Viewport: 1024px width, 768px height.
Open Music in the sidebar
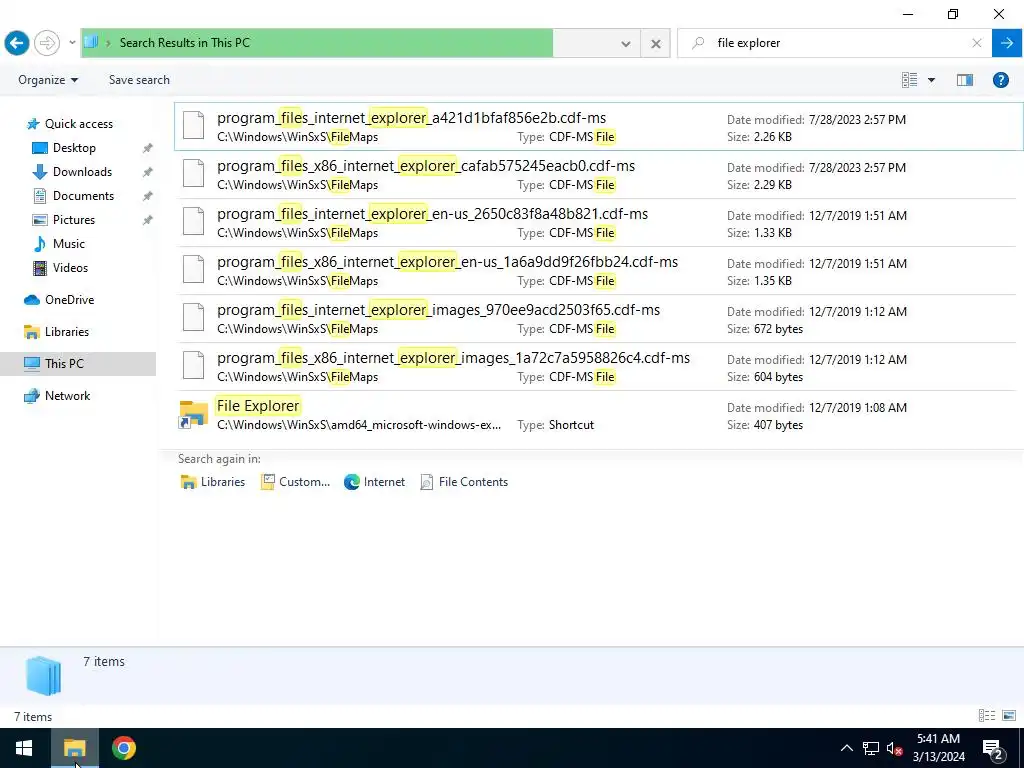click(x=69, y=244)
